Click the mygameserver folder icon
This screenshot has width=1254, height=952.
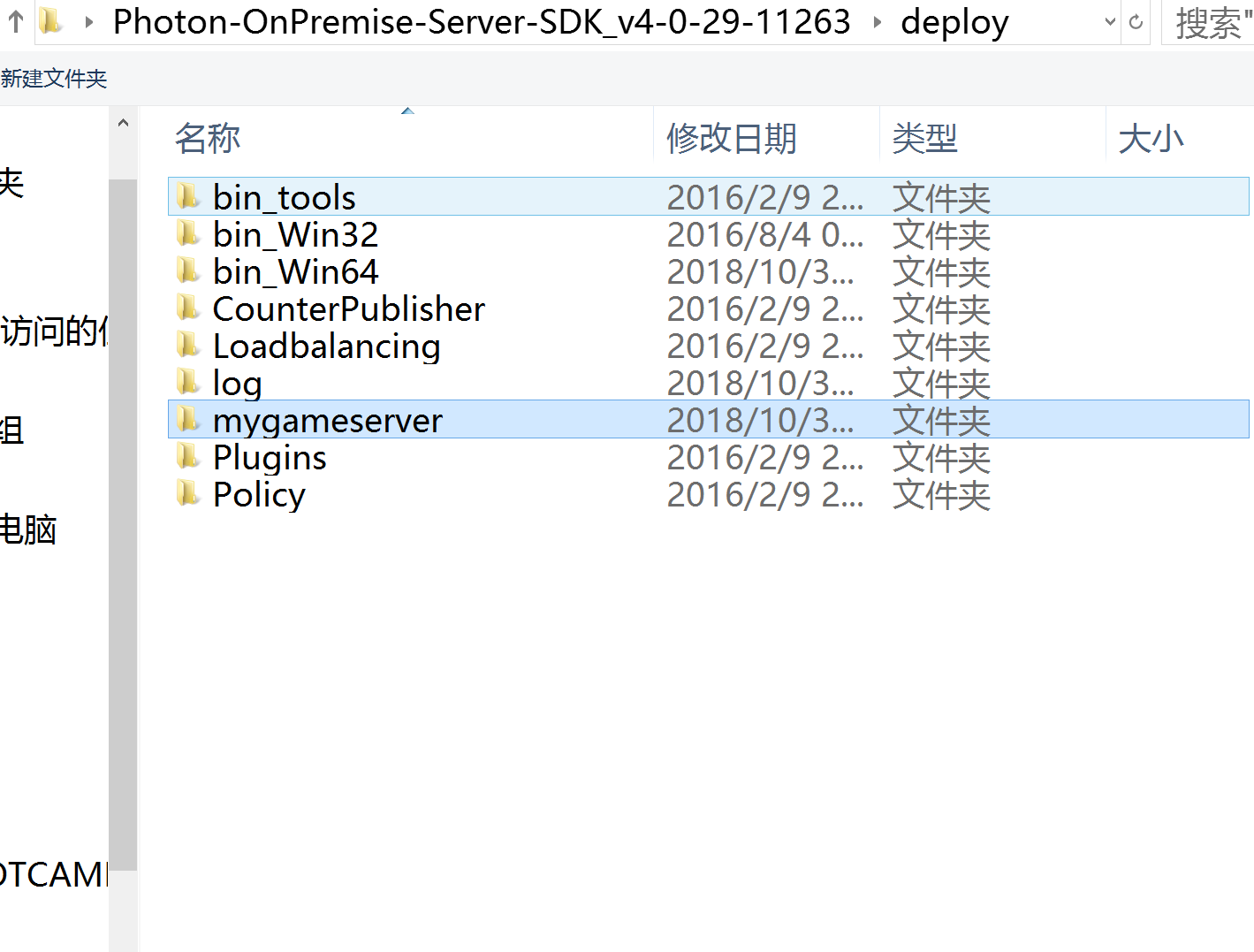pos(187,419)
